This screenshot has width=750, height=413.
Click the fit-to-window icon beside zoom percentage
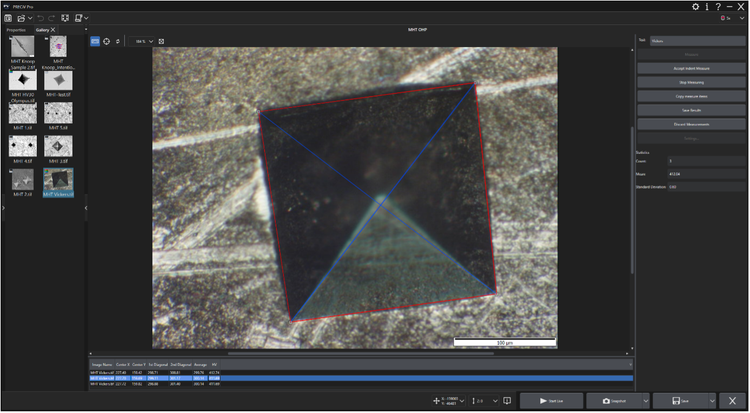162,41
